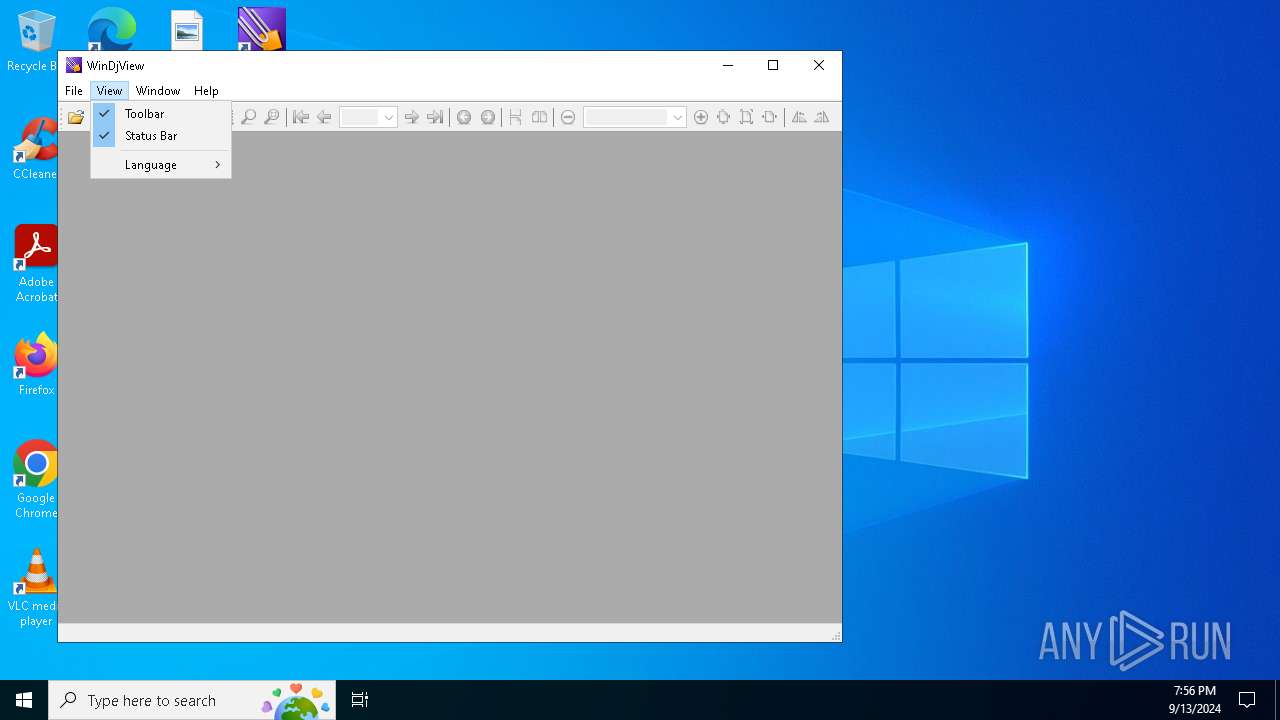
Task: Maximize the WinDjView window
Action: pyautogui.click(x=773, y=65)
